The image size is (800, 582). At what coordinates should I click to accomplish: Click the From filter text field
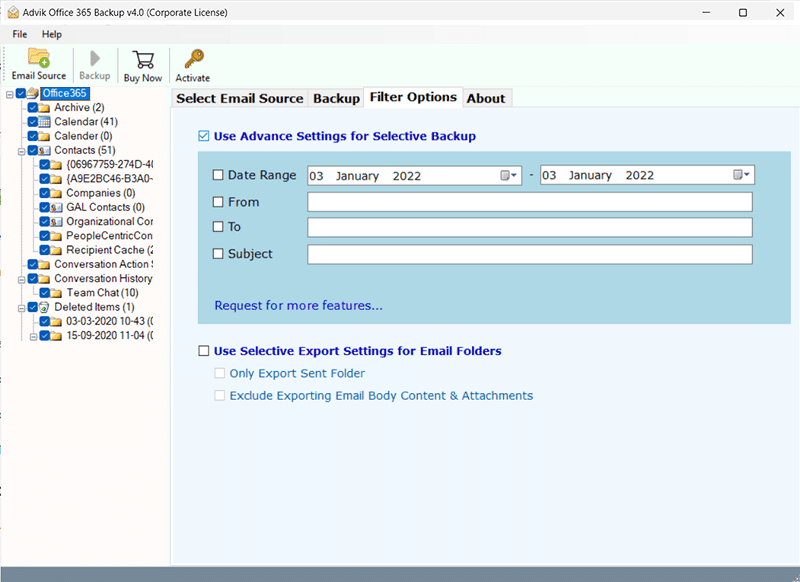[530, 202]
